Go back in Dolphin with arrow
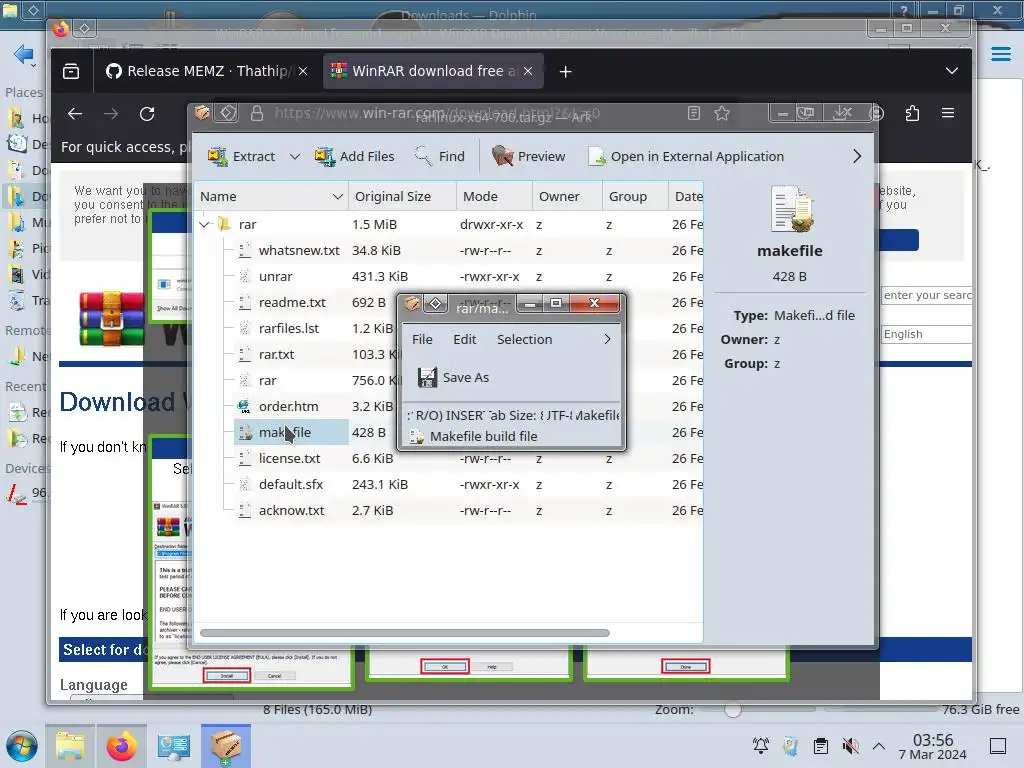This screenshot has height=768, width=1024. click(23, 54)
